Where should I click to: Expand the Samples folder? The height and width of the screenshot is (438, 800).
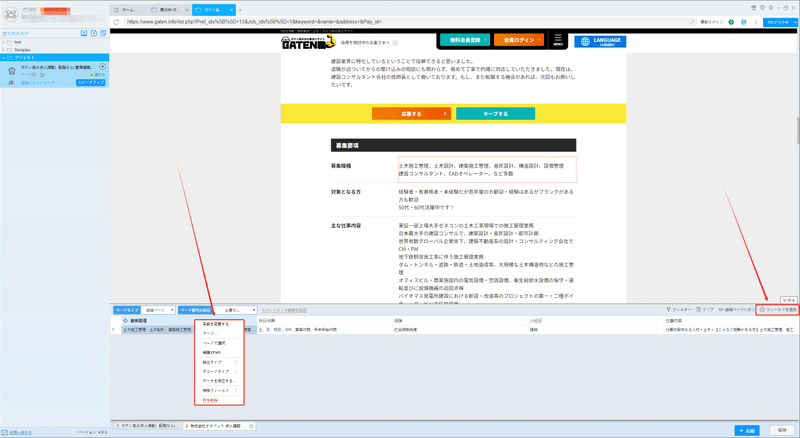(4, 50)
